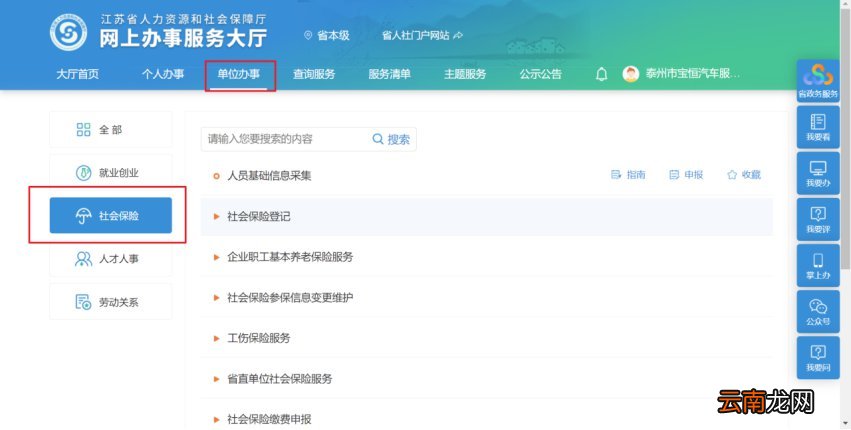Screen dimensions: 851x430
Task: Select the 劳动关系 category label
Action: (x=119, y=302)
